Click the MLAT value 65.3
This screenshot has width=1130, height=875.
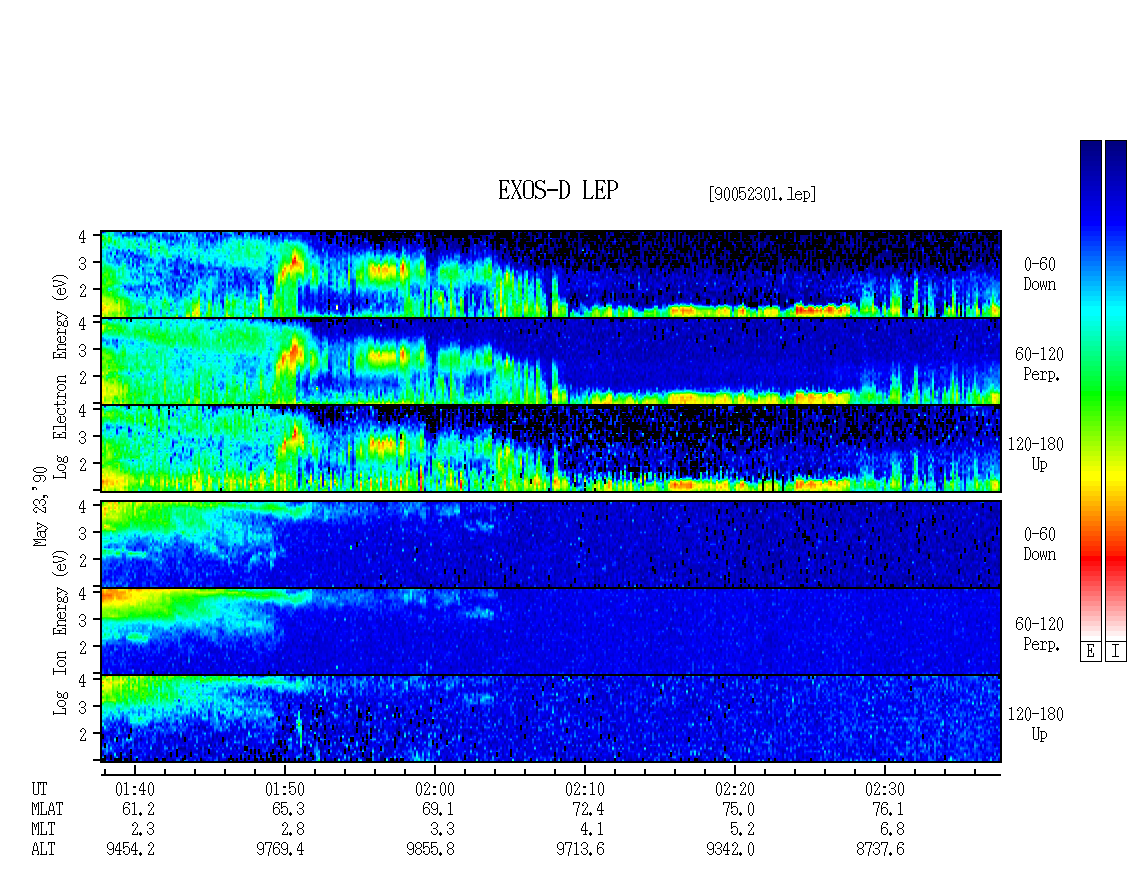(288, 809)
